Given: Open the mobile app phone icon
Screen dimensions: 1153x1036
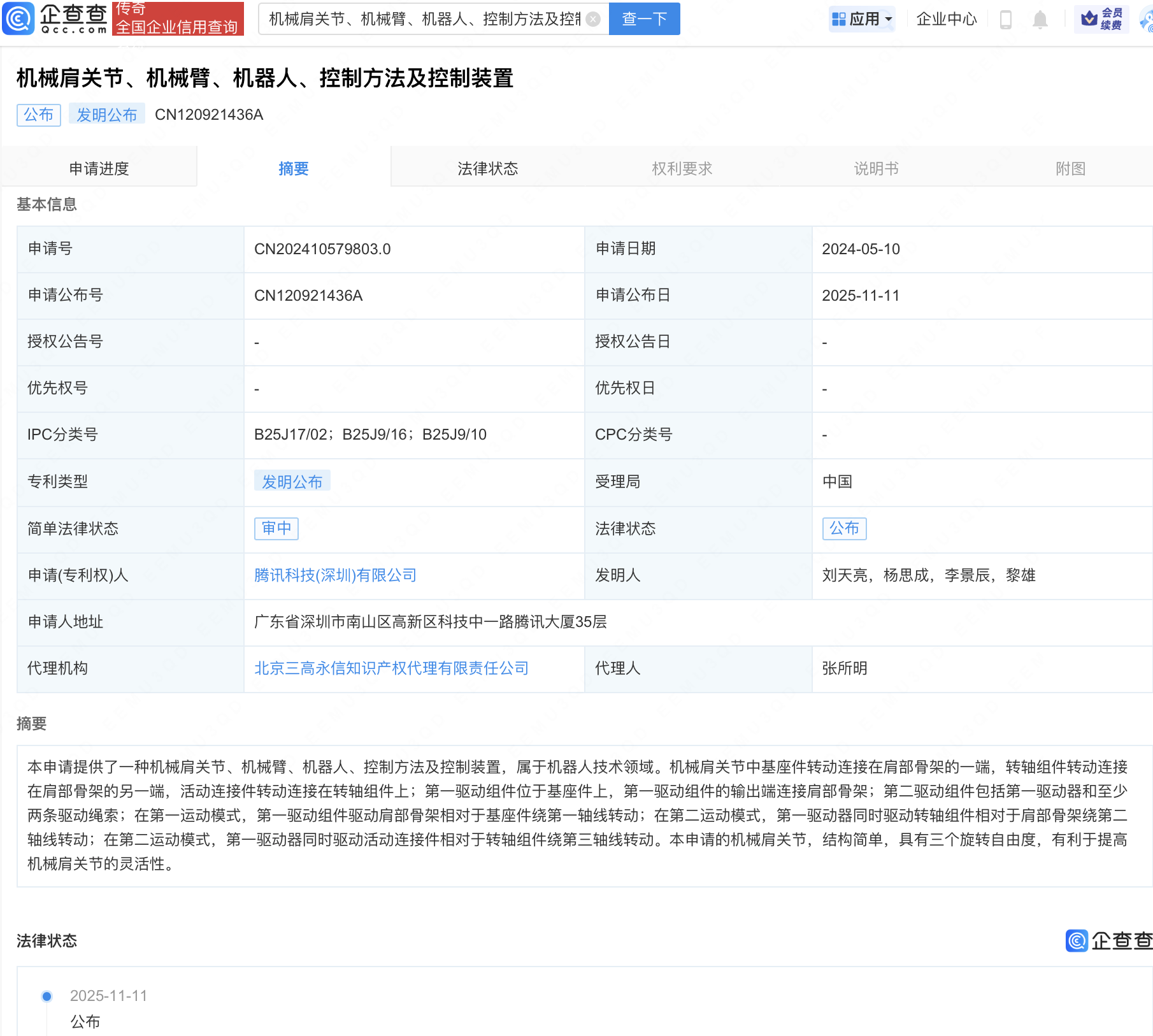Looking at the screenshot, I should pyautogui.click(x=1006, y=20).
